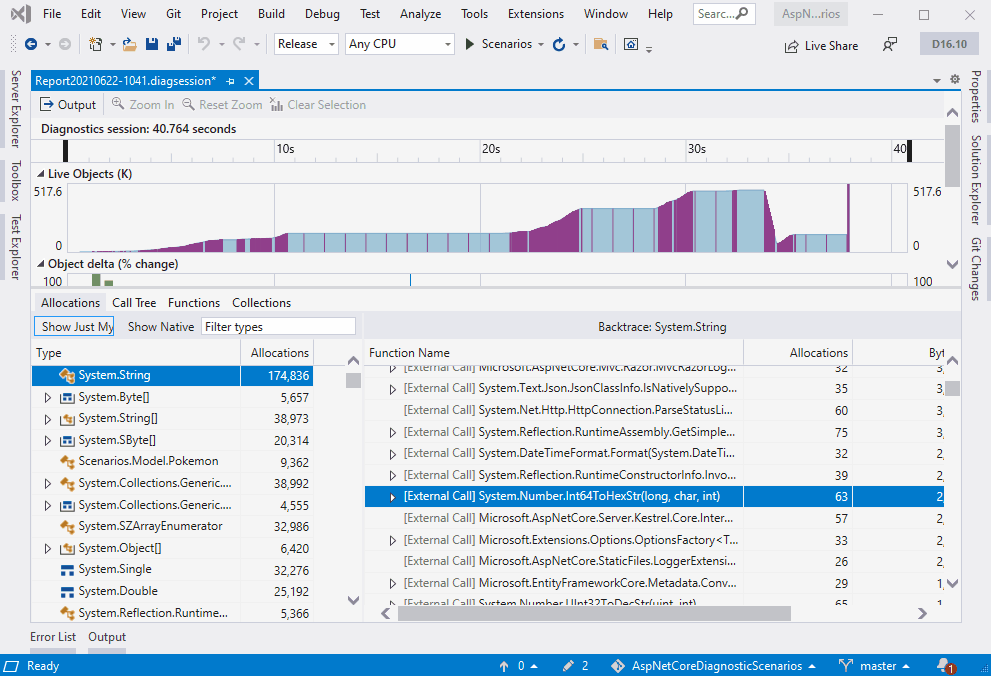Switch to the Collections tab
This screenshot has height=676, width=991.
tap(262, 303)
